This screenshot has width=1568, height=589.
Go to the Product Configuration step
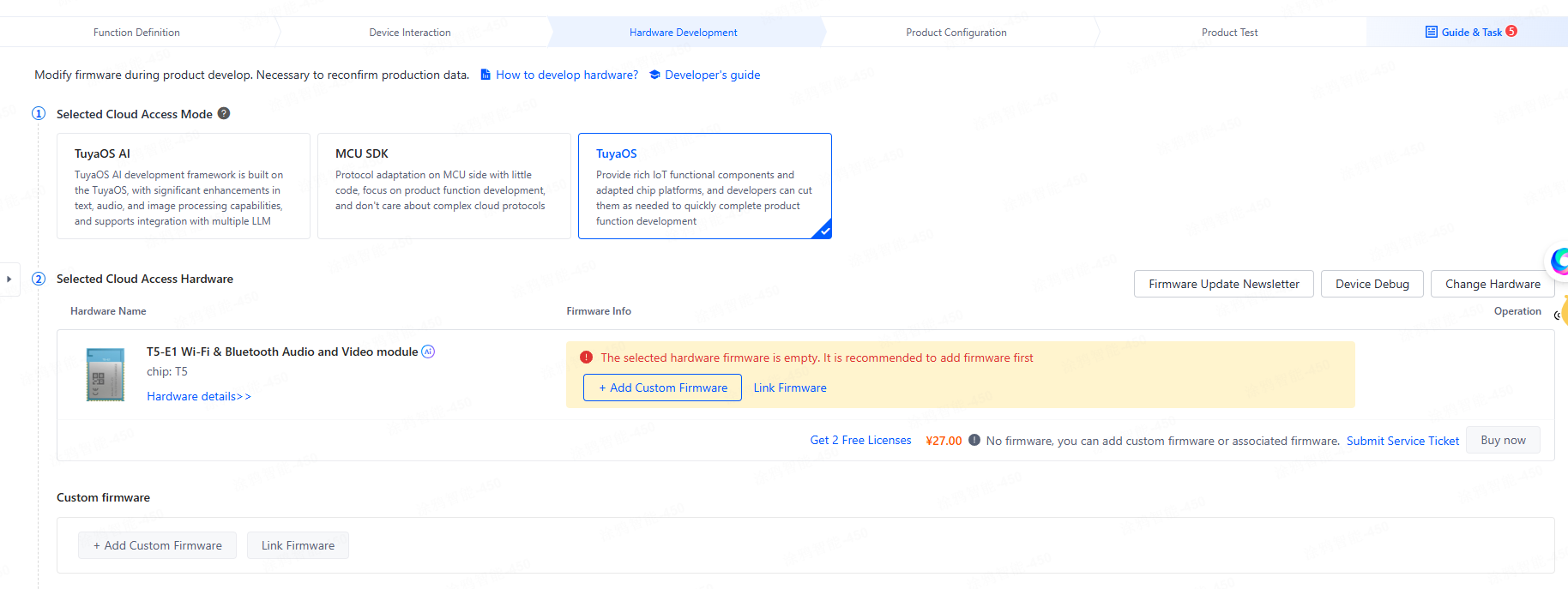click(x=956, y=33)
